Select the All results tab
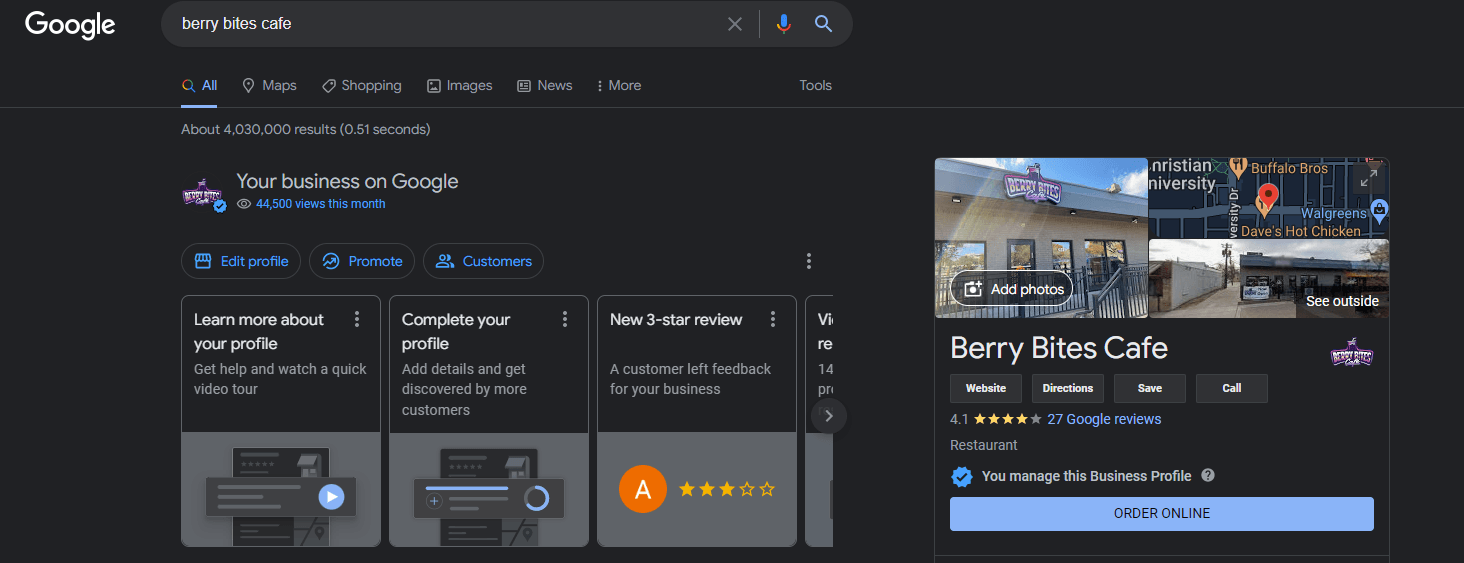Image resolution: width=1464 pixels, height=563 pixels. click(x=199, y=86)
